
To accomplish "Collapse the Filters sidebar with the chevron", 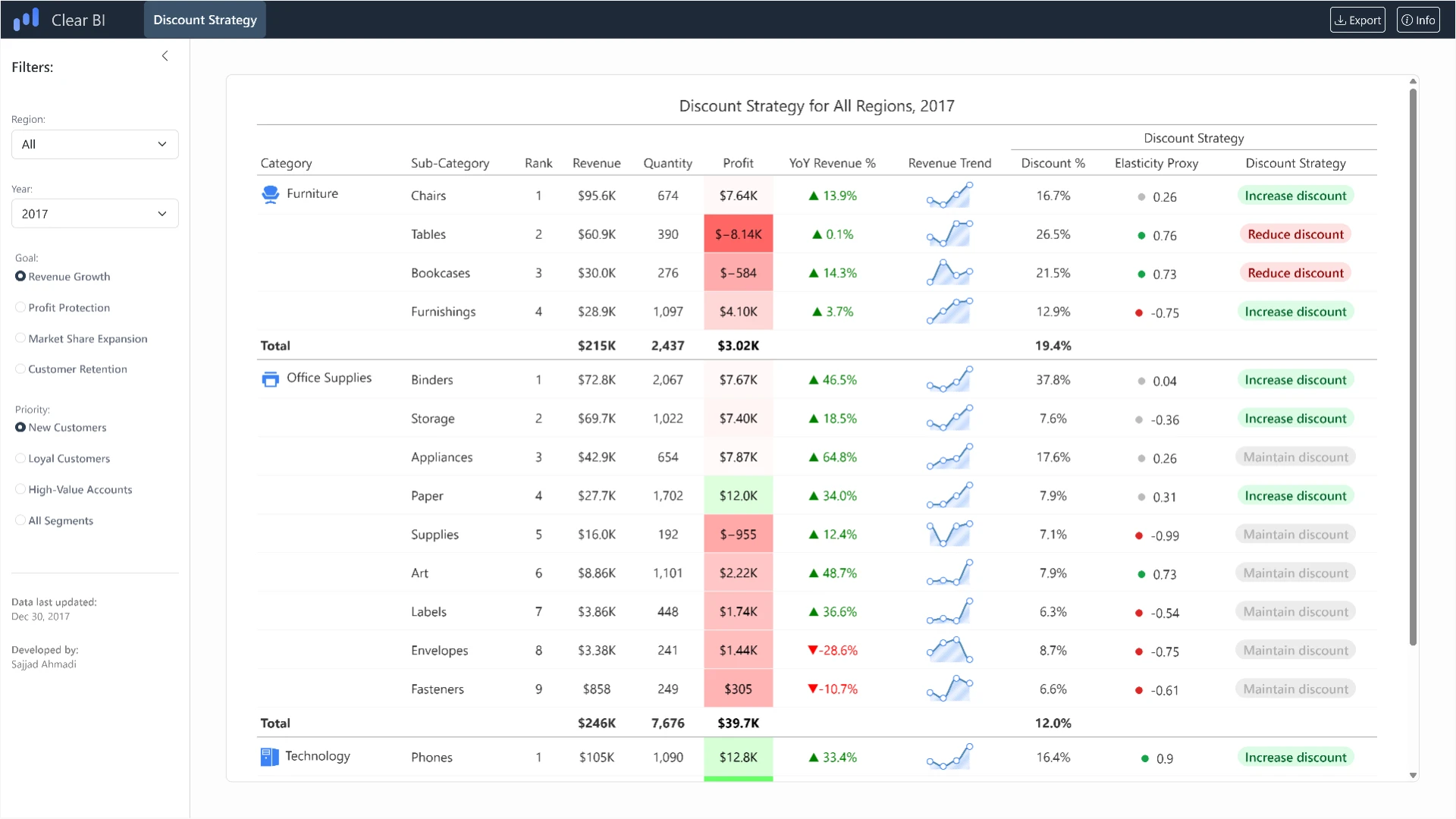I will 165,56.
